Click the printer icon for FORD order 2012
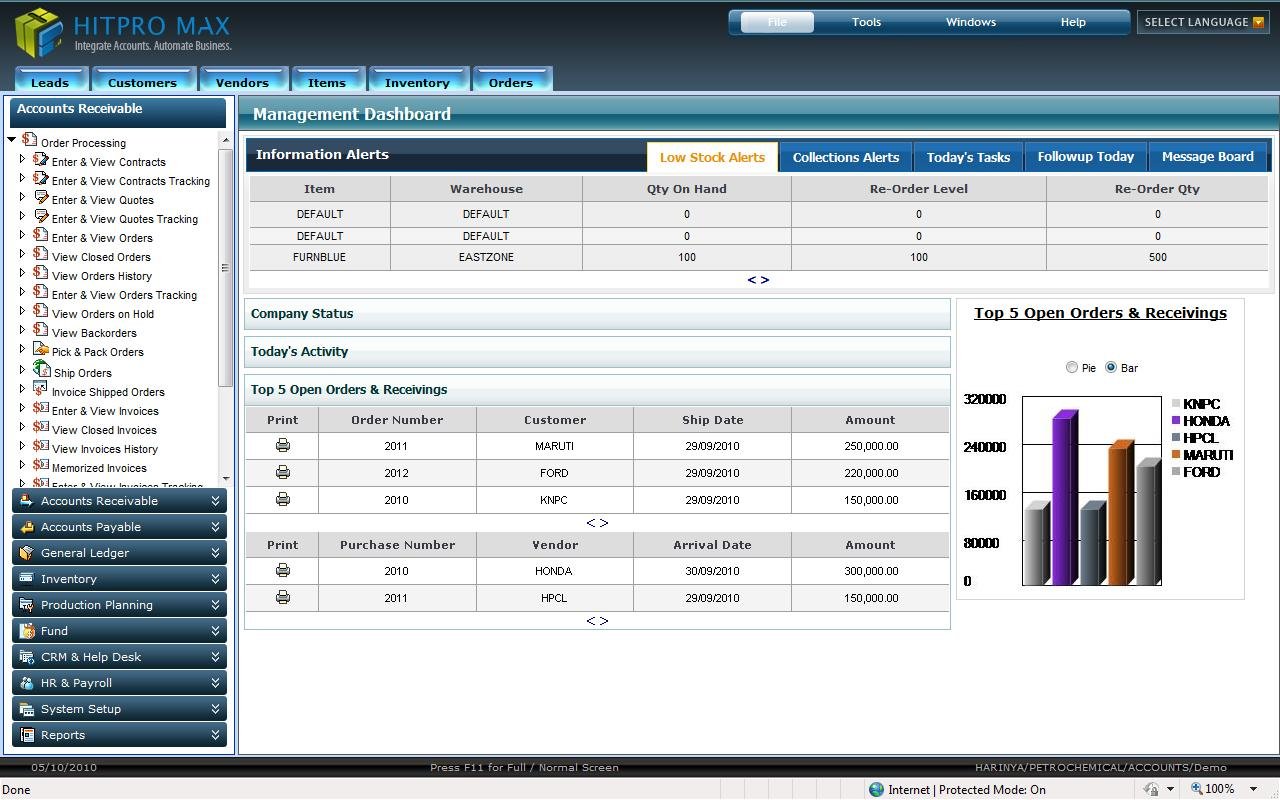The width and height of the screenshot is (1280, 800). tap(283, 472)
